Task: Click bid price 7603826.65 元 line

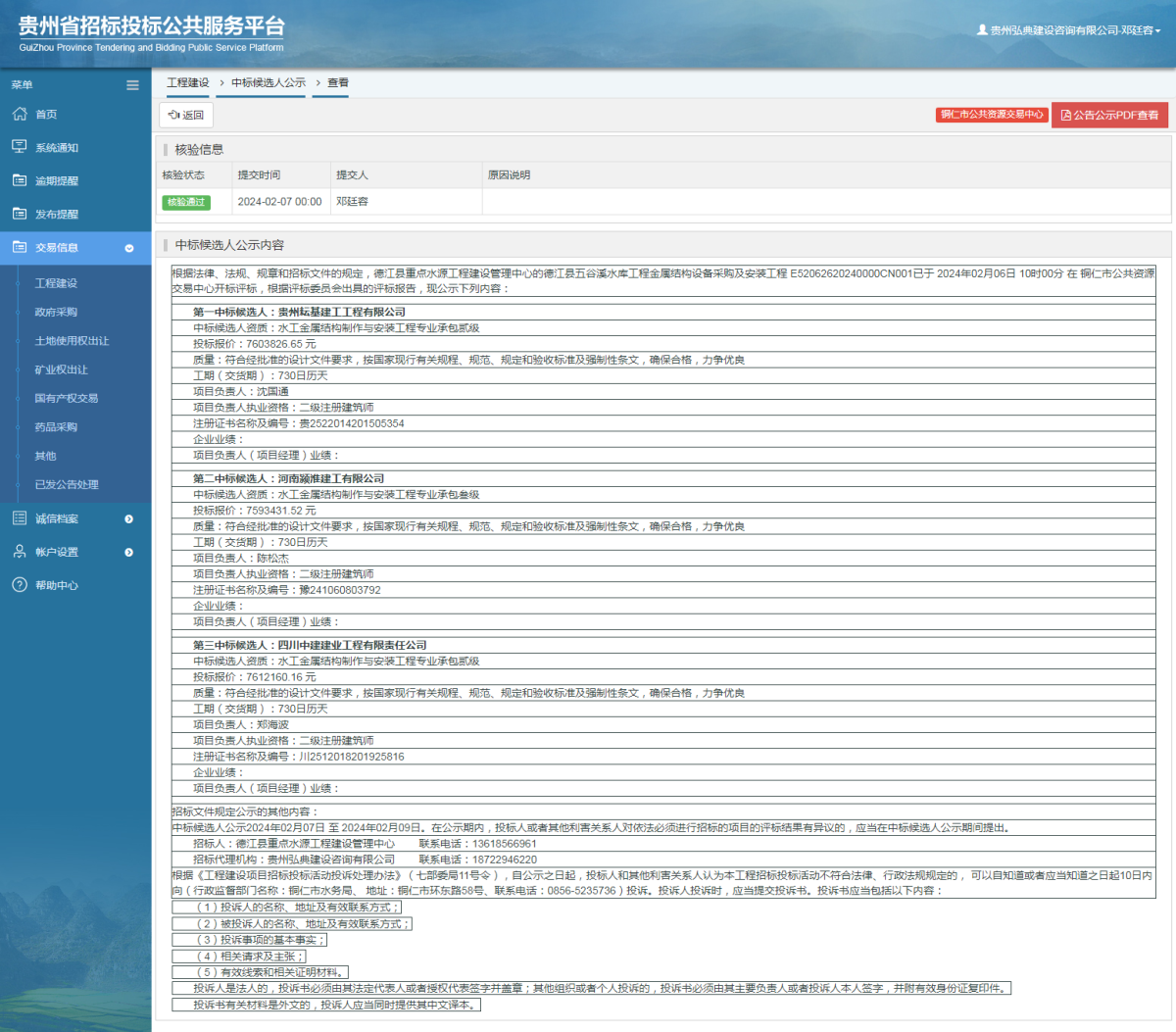Action: (x=255, y=344)
